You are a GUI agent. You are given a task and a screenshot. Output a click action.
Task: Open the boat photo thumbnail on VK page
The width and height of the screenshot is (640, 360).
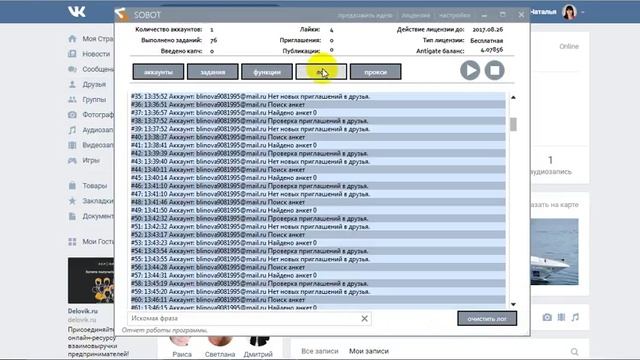click(x=554, y=252)
